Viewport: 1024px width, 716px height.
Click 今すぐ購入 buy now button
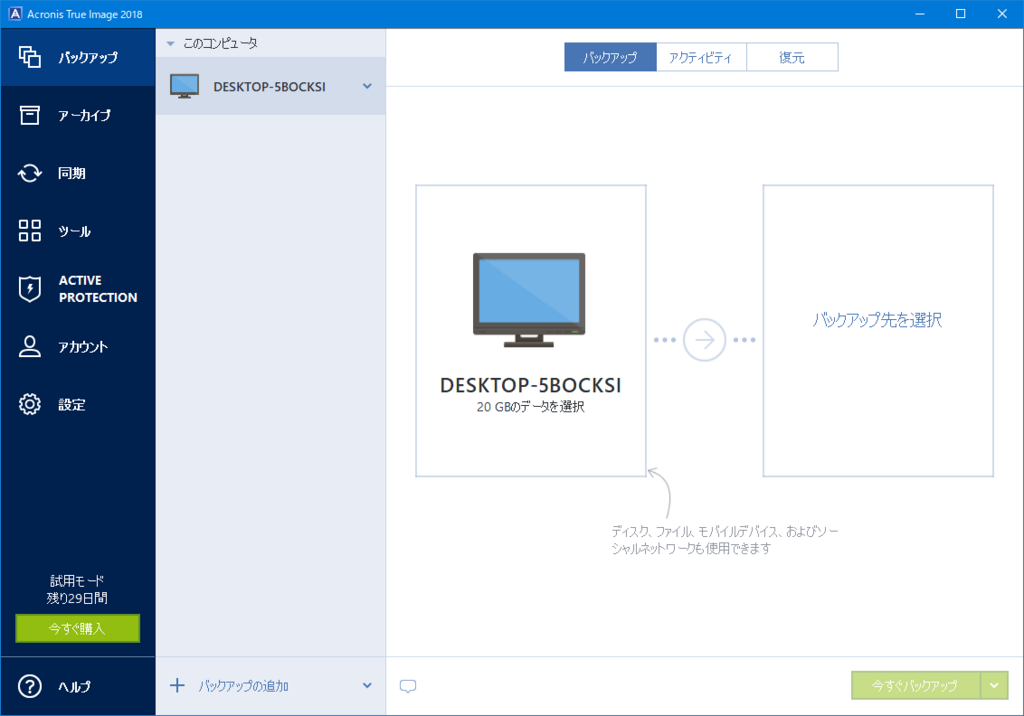tap(78, 628)
